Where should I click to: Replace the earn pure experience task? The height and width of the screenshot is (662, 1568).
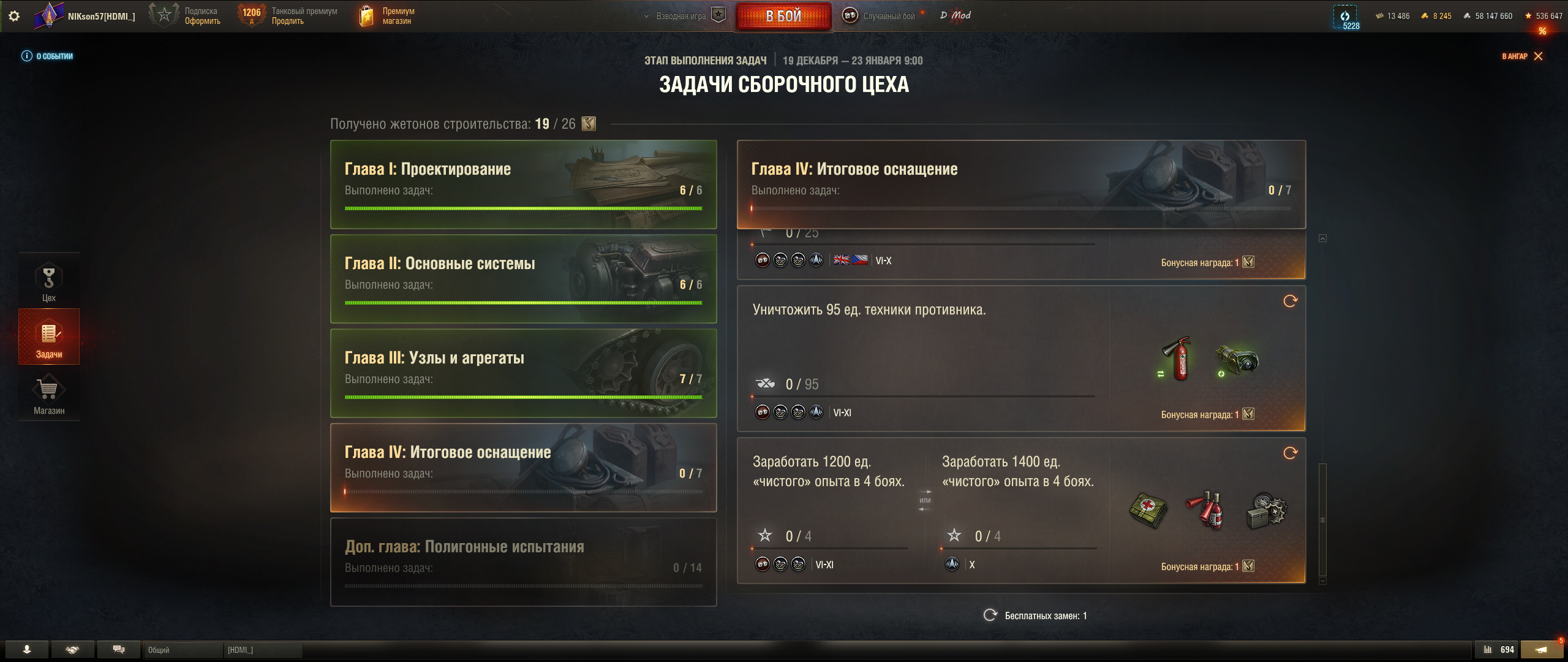point(1290,453)
